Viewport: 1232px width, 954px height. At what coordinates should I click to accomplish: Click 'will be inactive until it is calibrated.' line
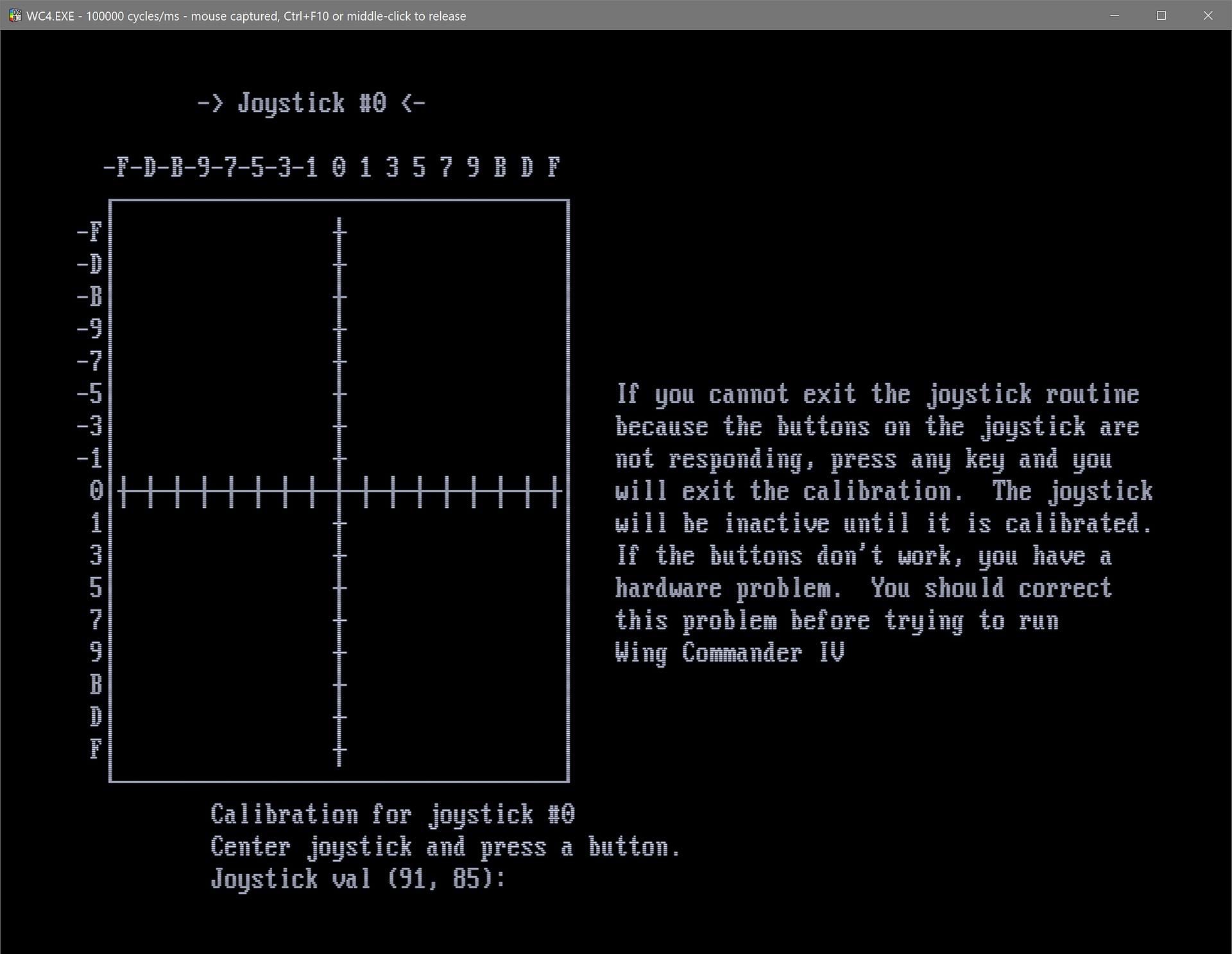[884, 524]
